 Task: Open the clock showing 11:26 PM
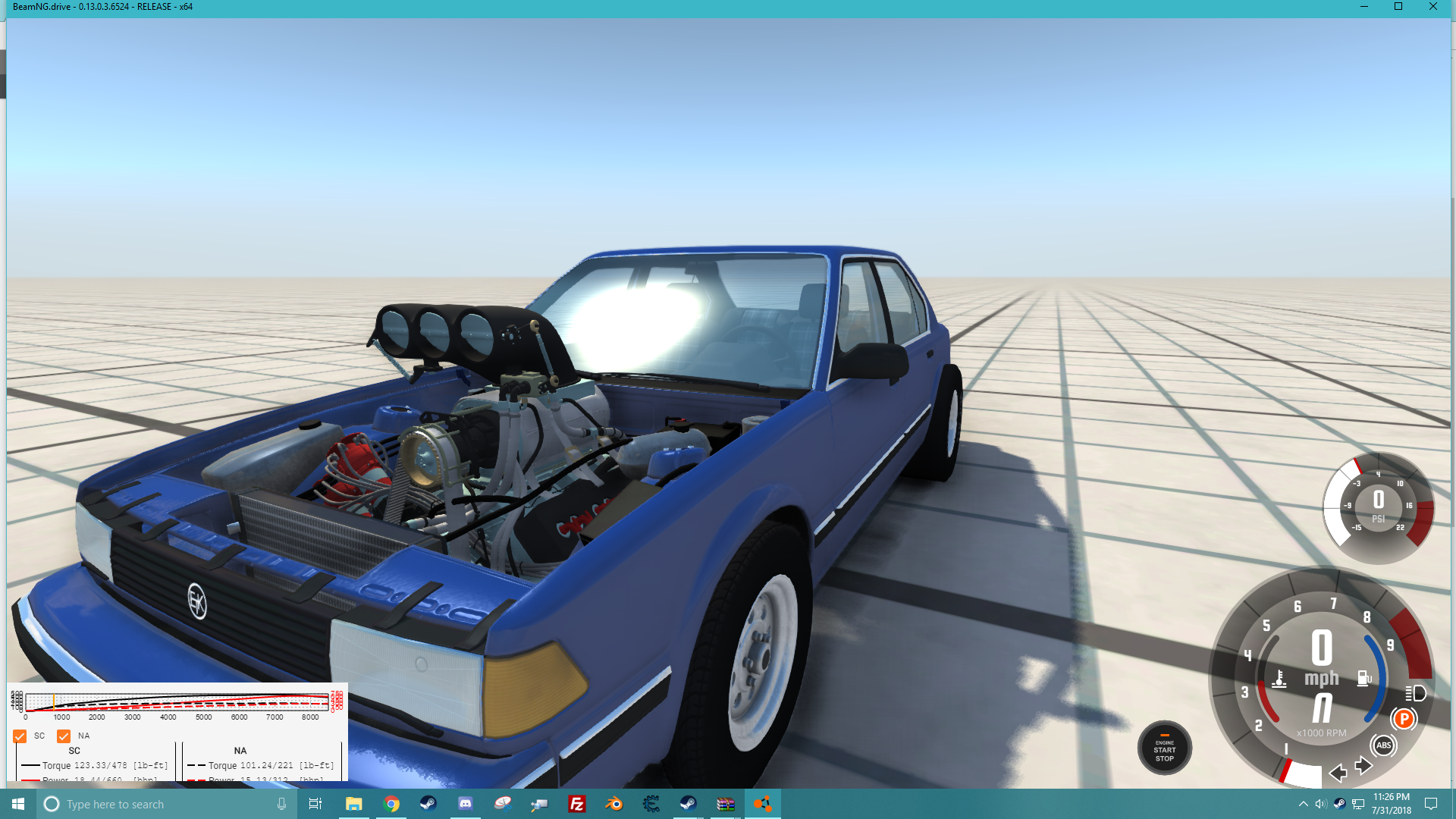tap(1391, 804)
